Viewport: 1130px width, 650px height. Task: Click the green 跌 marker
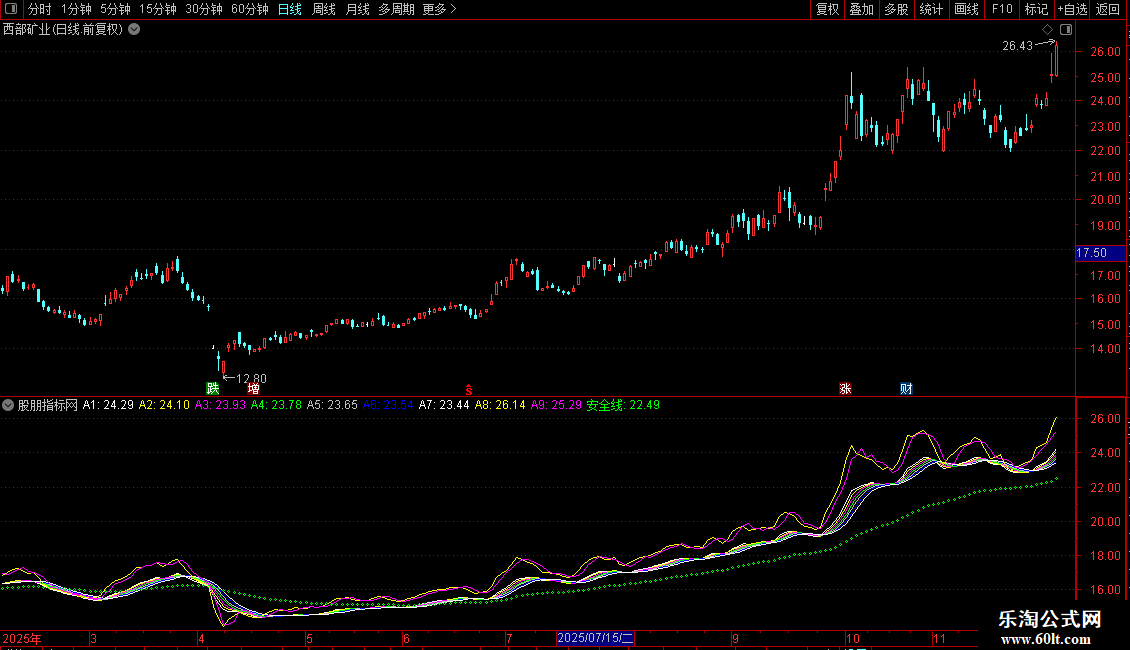[213, 388]
